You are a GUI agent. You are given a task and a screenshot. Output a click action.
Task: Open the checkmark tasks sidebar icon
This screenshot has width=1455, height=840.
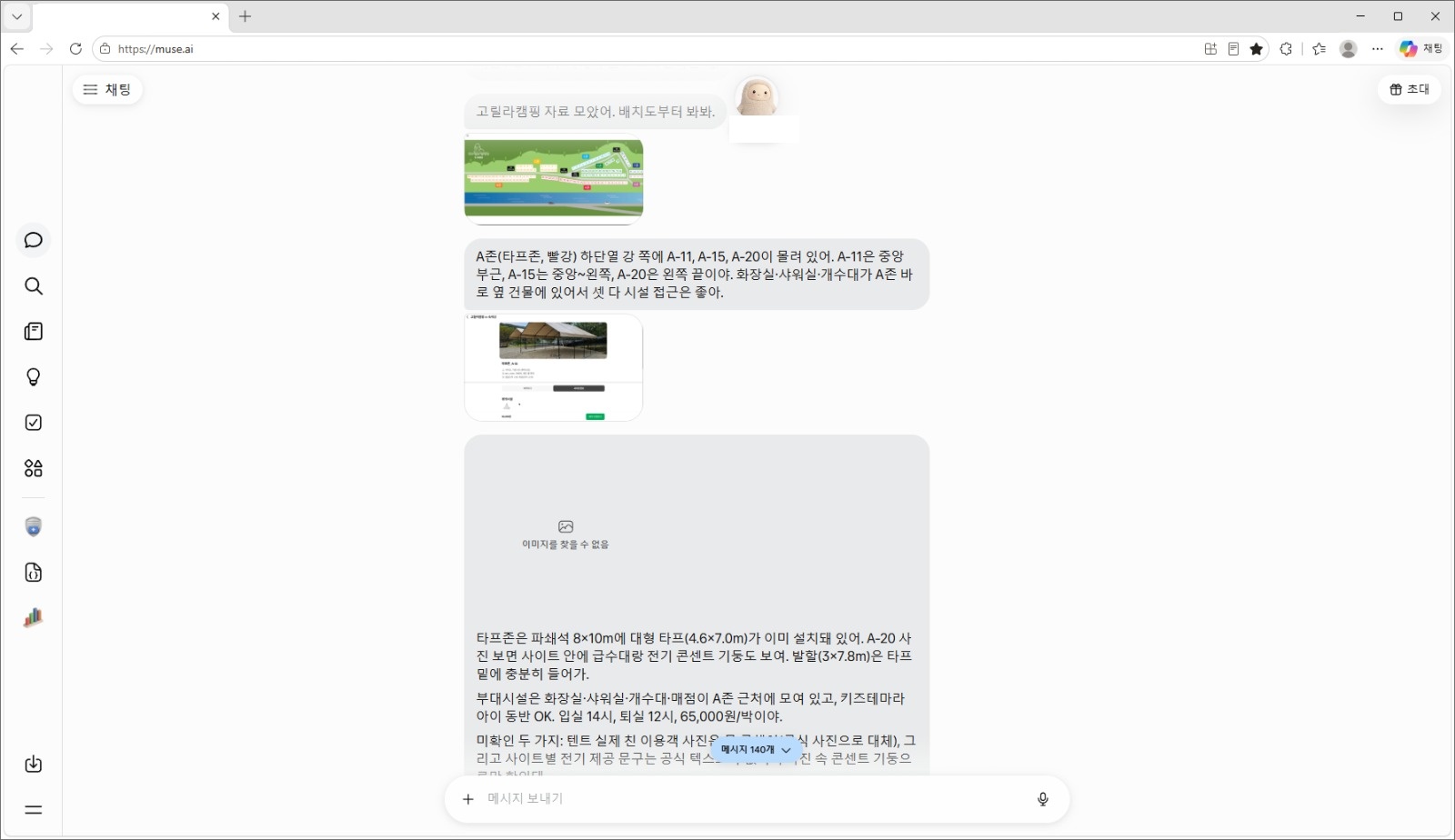click(34, 423)
